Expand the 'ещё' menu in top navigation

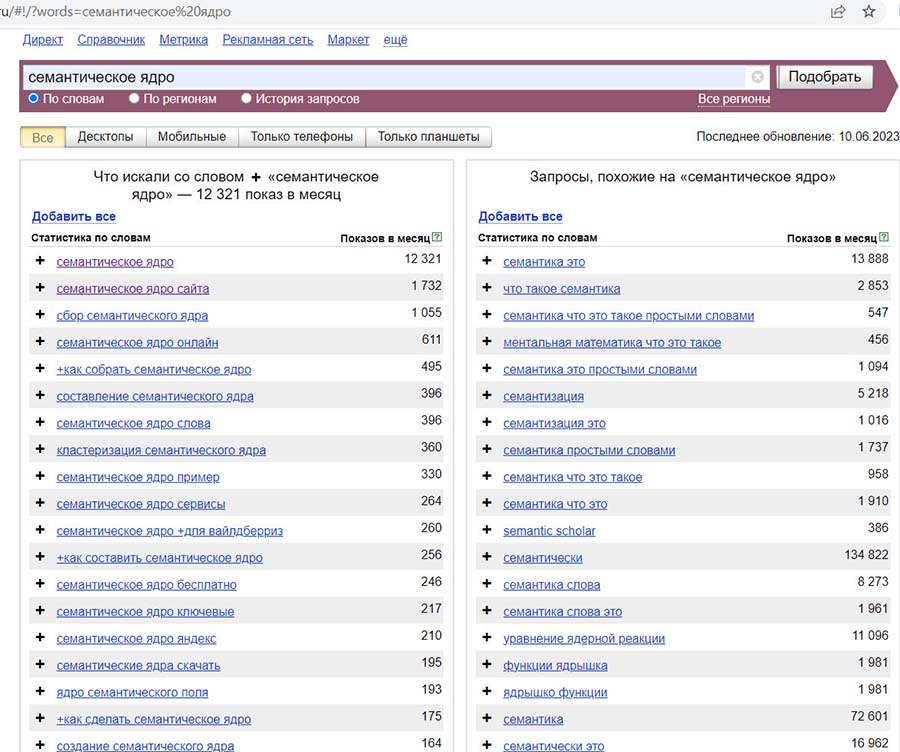click(395, 40)
